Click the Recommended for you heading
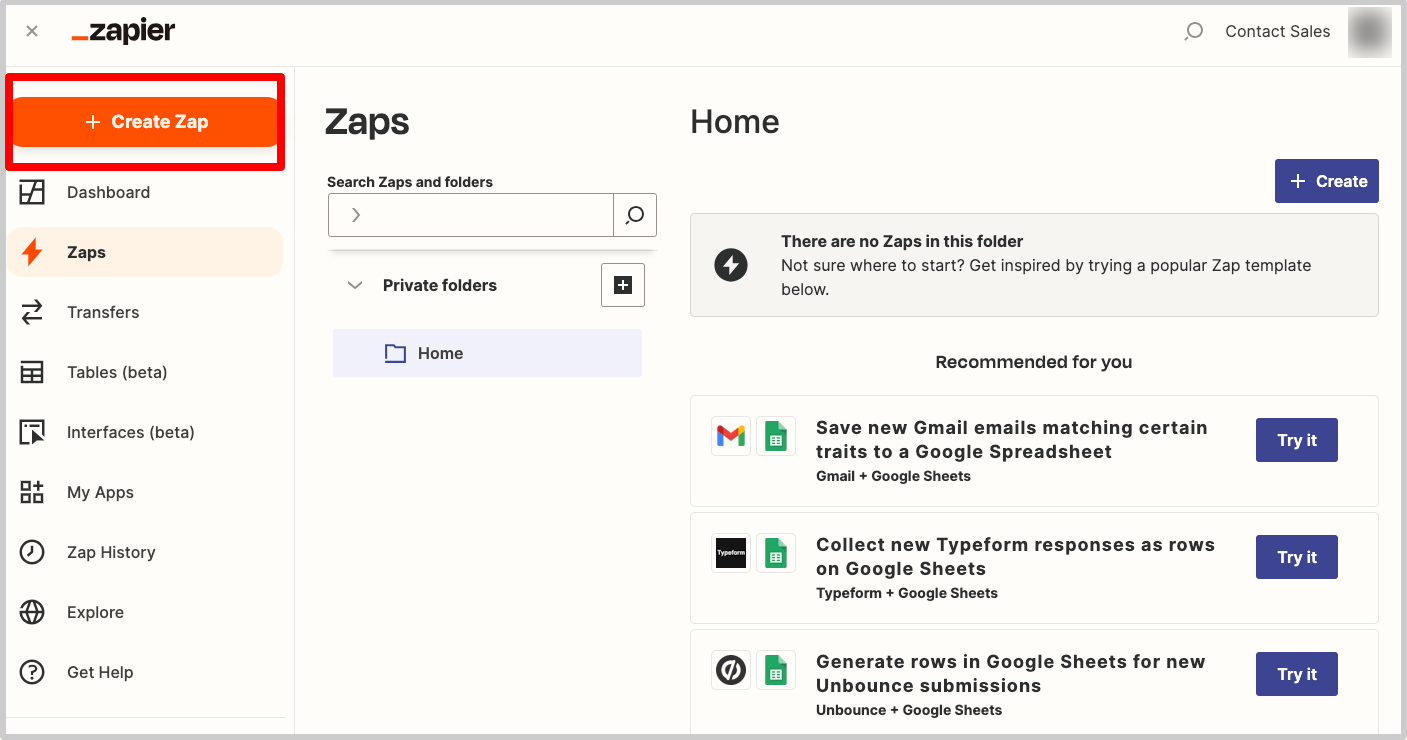Screen dimensions: 1407x740 (x=1034, y=362)
